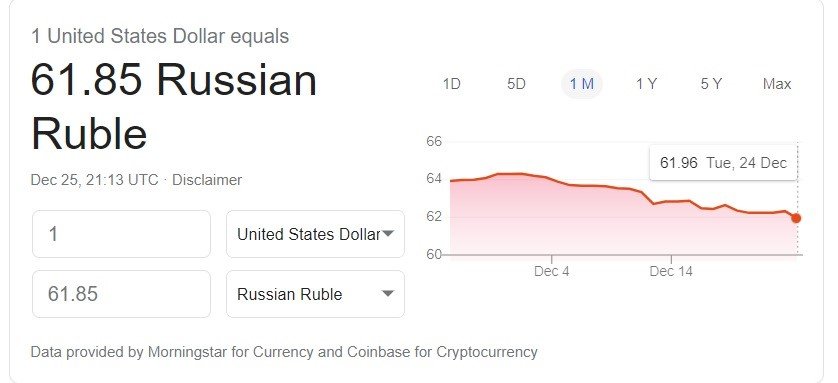Switch chart to 1 Y range
838x383 pixels.
tap(646, 84)
